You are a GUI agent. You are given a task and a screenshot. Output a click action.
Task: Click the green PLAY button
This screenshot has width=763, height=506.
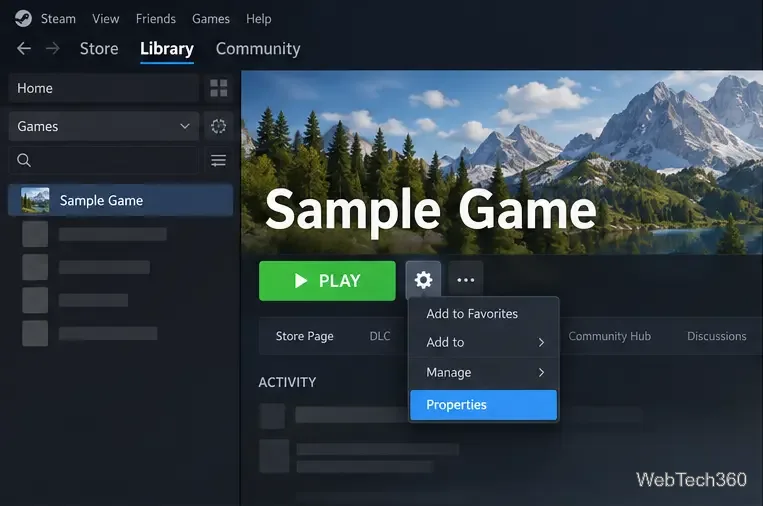(327, 281)
